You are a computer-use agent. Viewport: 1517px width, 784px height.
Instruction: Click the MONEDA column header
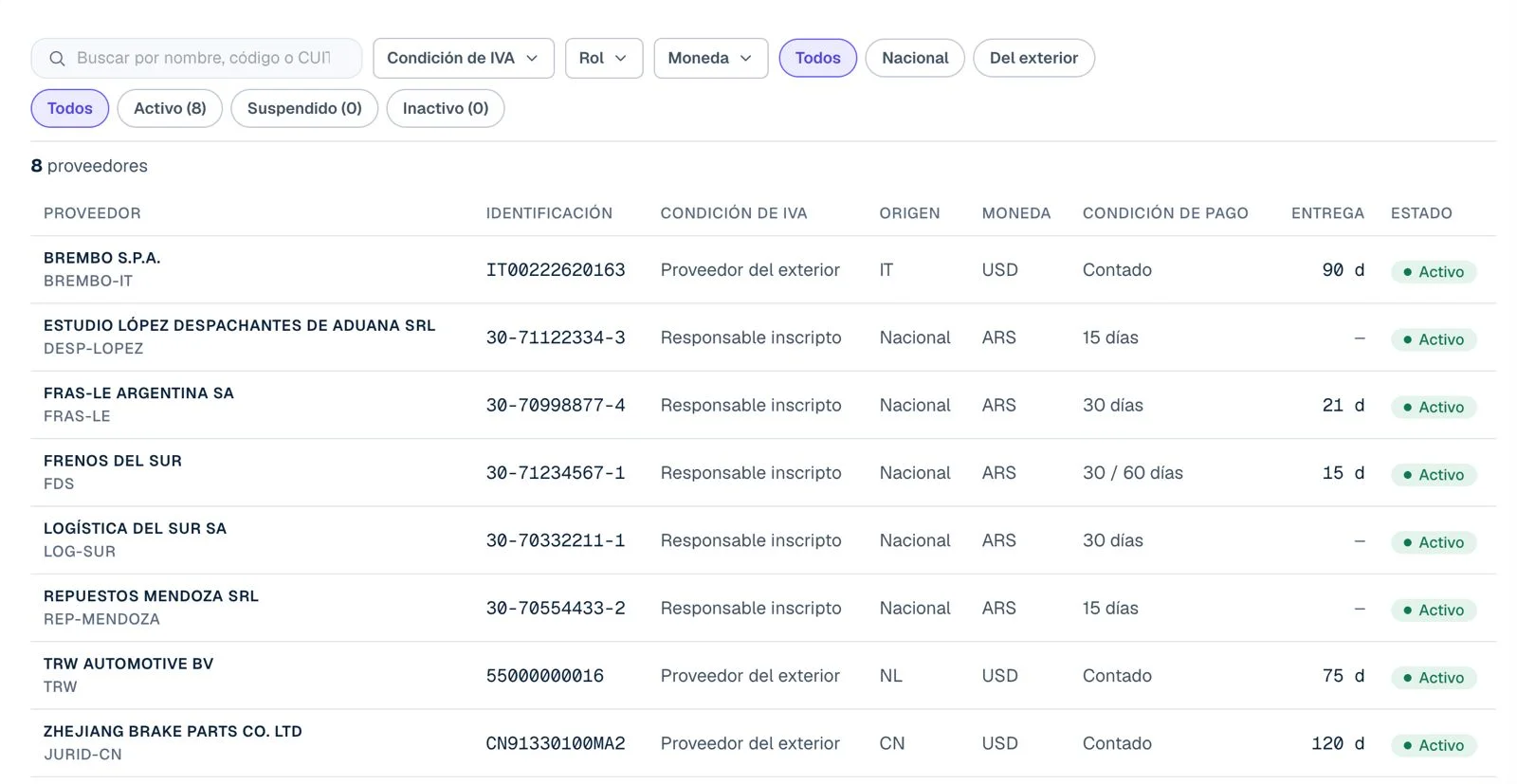click(1016, 214)
